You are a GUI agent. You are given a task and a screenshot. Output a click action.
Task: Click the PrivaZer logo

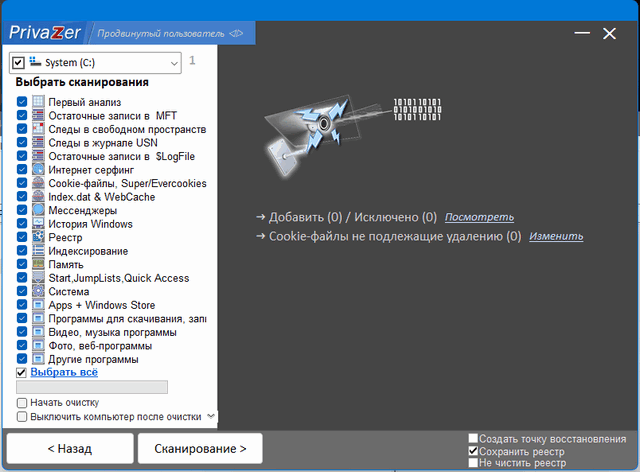point(45,33)
